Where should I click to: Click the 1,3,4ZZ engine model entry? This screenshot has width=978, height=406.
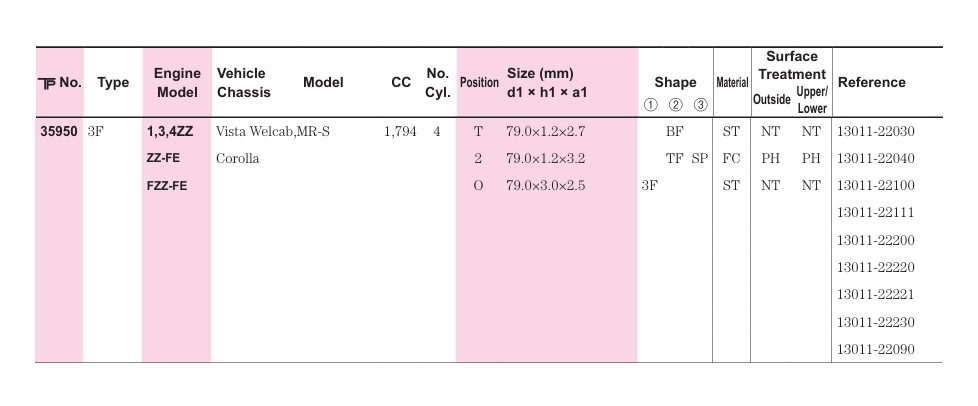[x=170, y=132]
